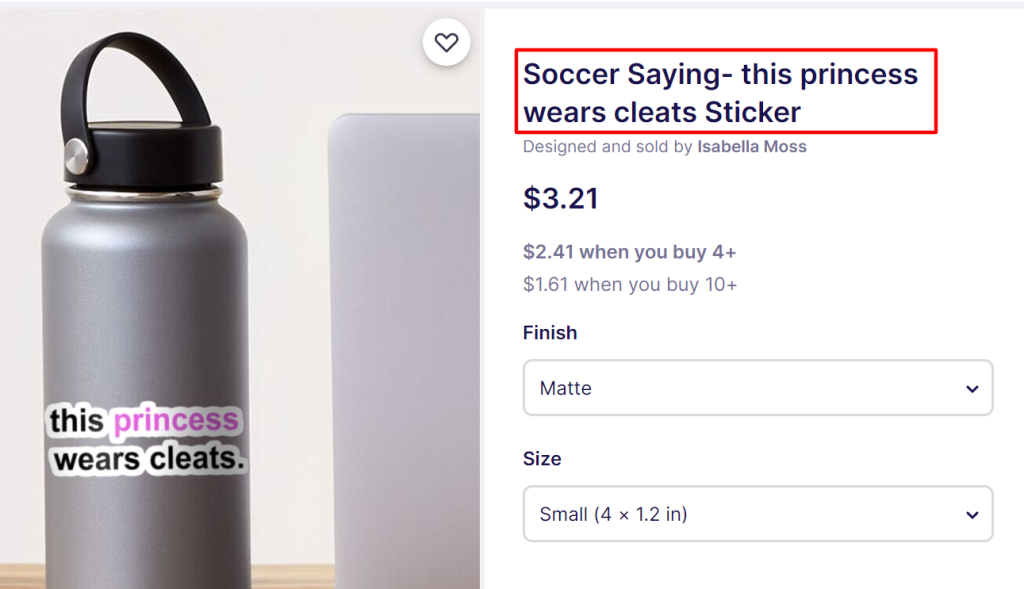Click the heart favorite icon
Viewport: 1024px width, 589px height.
pos(446,42)
